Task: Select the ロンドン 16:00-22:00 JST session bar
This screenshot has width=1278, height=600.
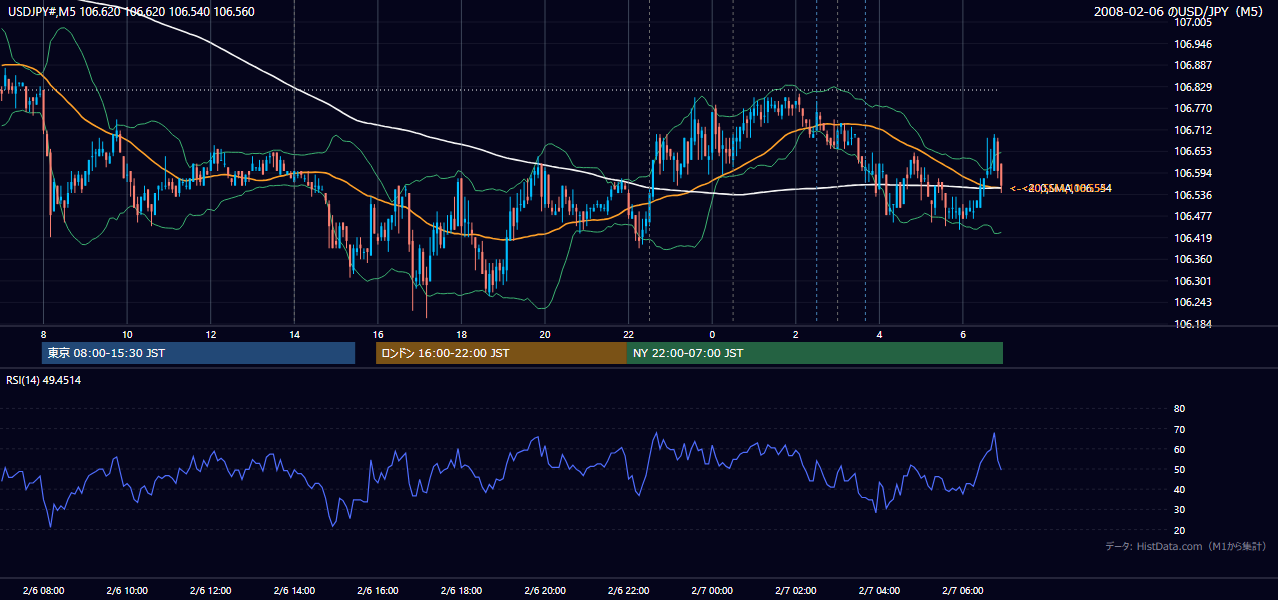Action: point(501,353)
